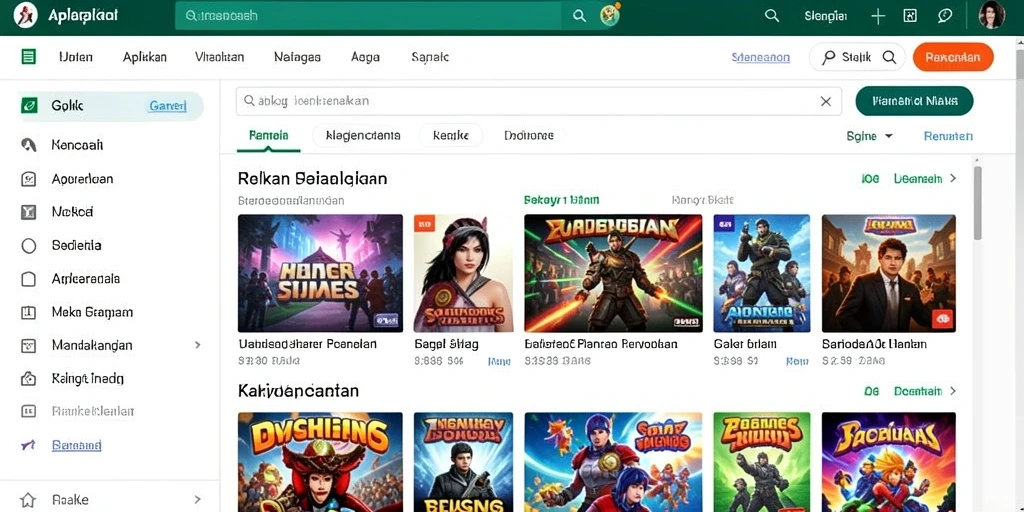Click the magnifier icon right of Stalik
The width and height of the screenshot is (1024, 512).
pos(889,57)
